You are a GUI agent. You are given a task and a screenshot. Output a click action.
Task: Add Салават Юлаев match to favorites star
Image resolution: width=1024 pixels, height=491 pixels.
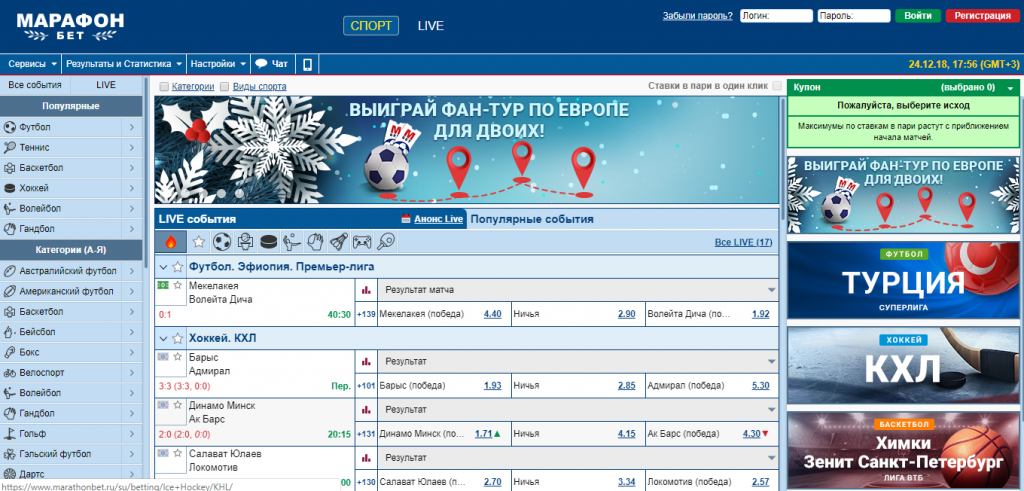[178, 453]
